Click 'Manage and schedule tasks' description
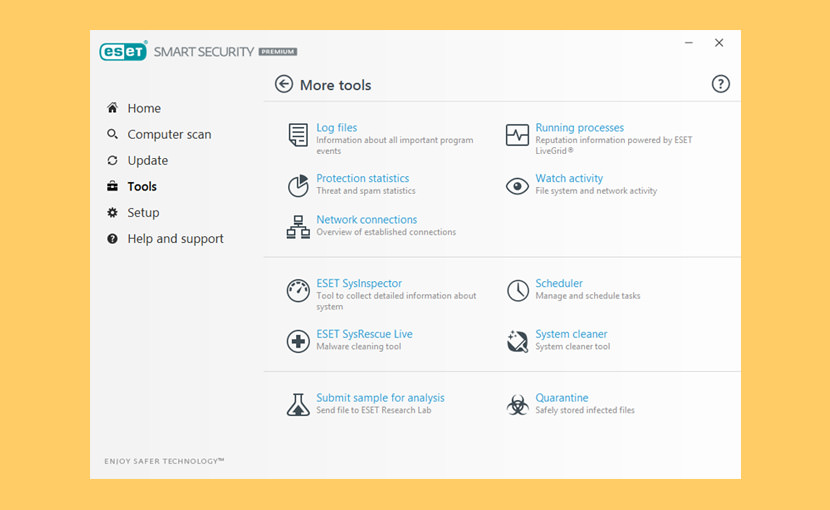The width and height of the screenshot is (830, 510). 588,296
